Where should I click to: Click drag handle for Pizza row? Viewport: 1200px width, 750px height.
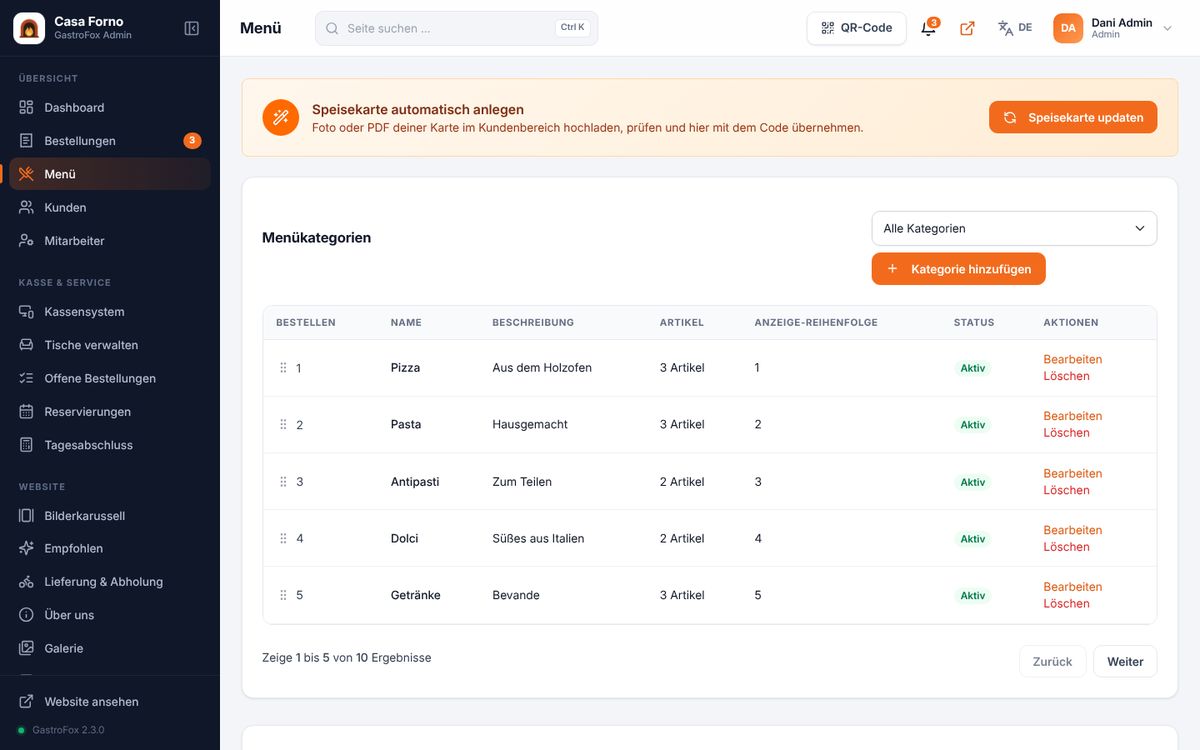tap(283, 368)
